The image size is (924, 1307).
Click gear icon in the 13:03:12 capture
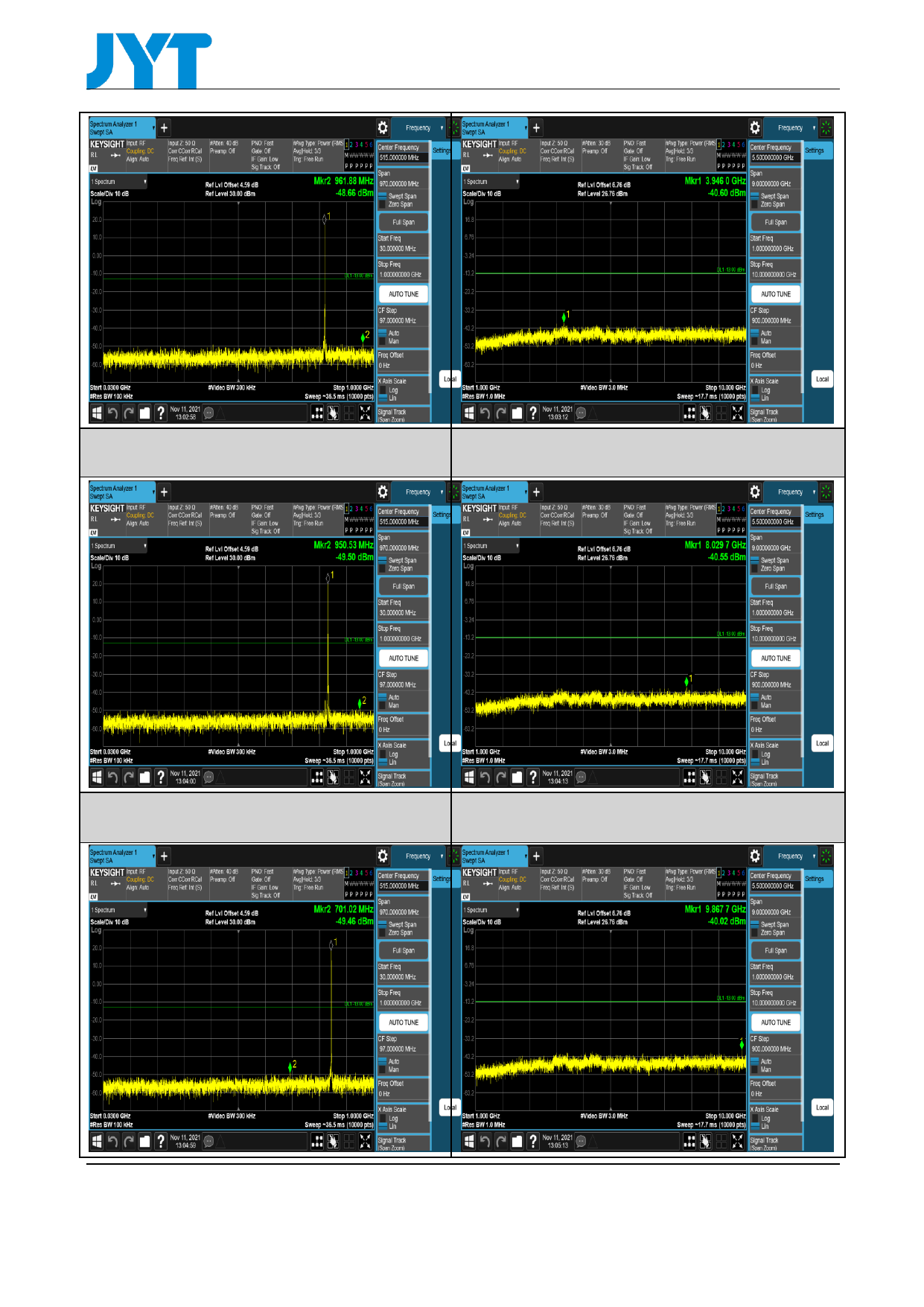tap(755, 127)
